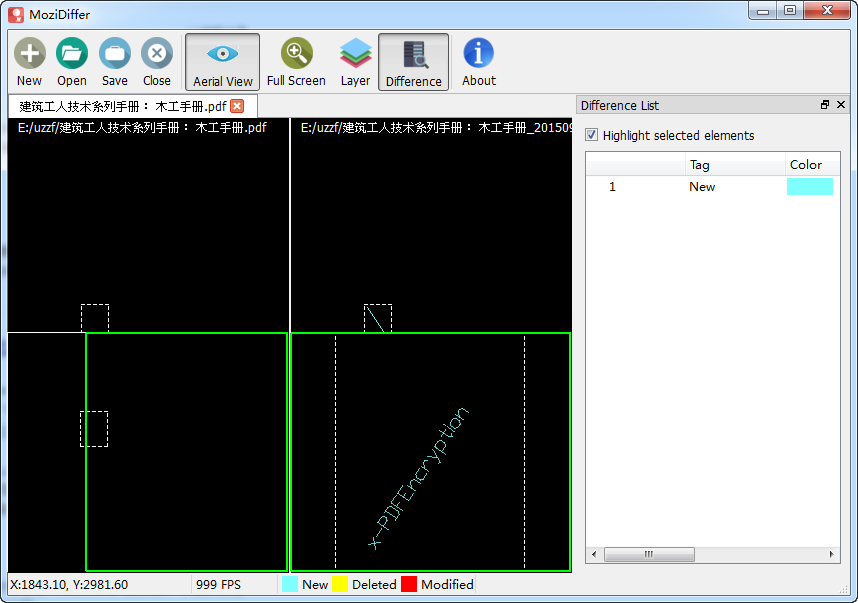Click the cyan color swatch for row 1

[x=810, y=187]
